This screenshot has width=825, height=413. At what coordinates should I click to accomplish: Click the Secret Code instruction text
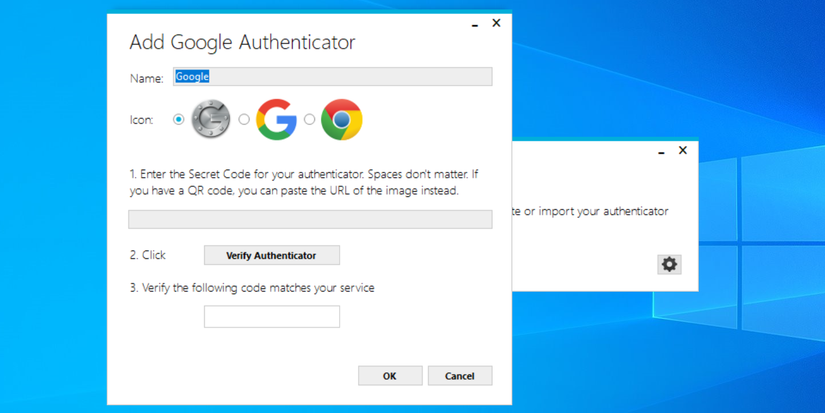pos(303,182)
